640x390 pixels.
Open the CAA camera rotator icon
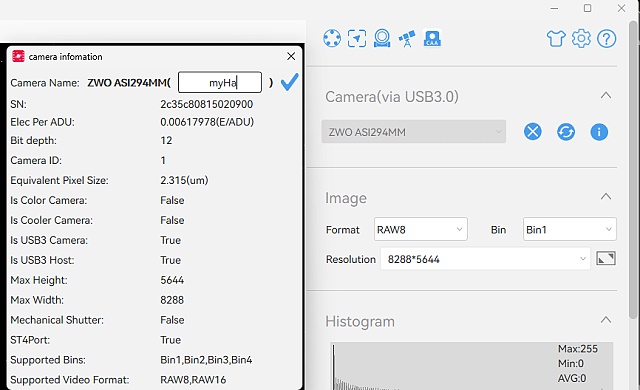pos(432,38)
